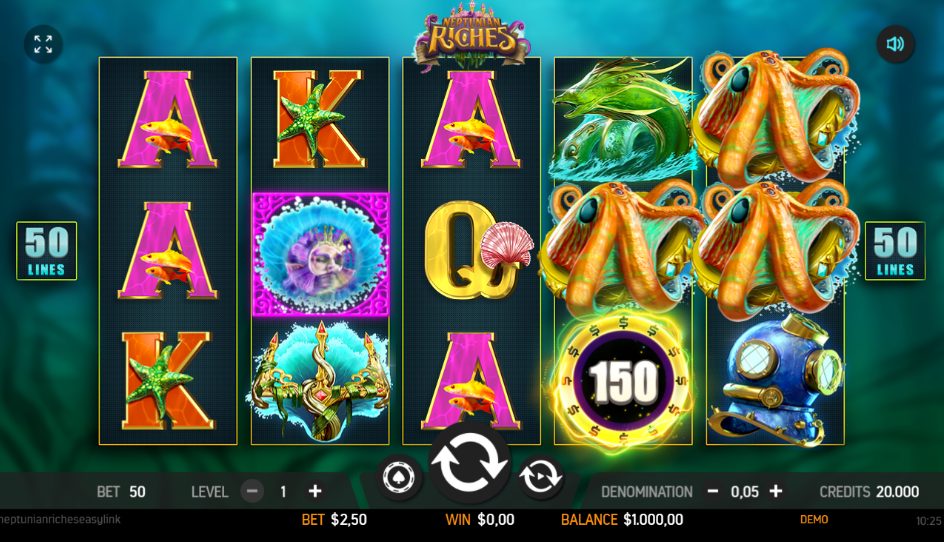This screenshot has width=944, height=542.
Task: Increase the bet level
Action: [315, 491]
